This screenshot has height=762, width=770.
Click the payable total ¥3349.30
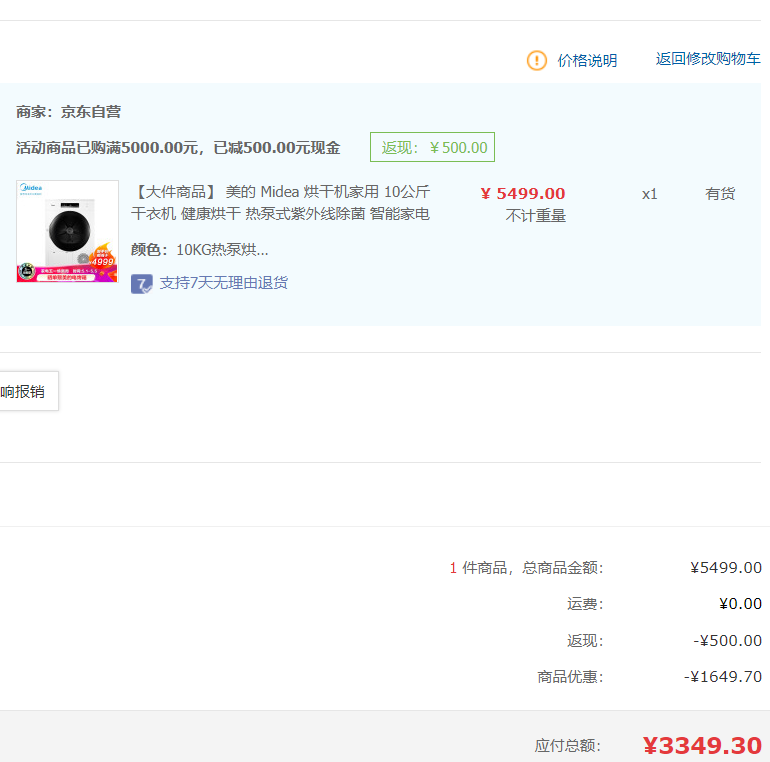[702, 745]
